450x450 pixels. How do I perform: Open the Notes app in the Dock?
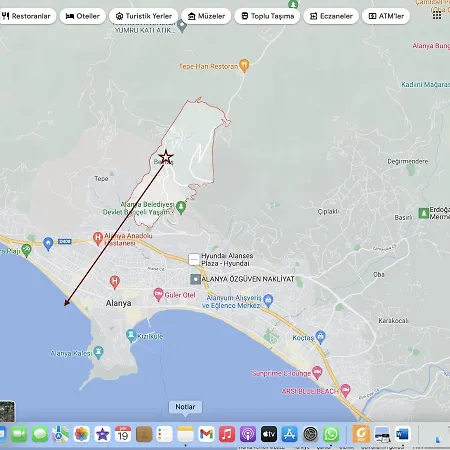(x=185, y=434)
